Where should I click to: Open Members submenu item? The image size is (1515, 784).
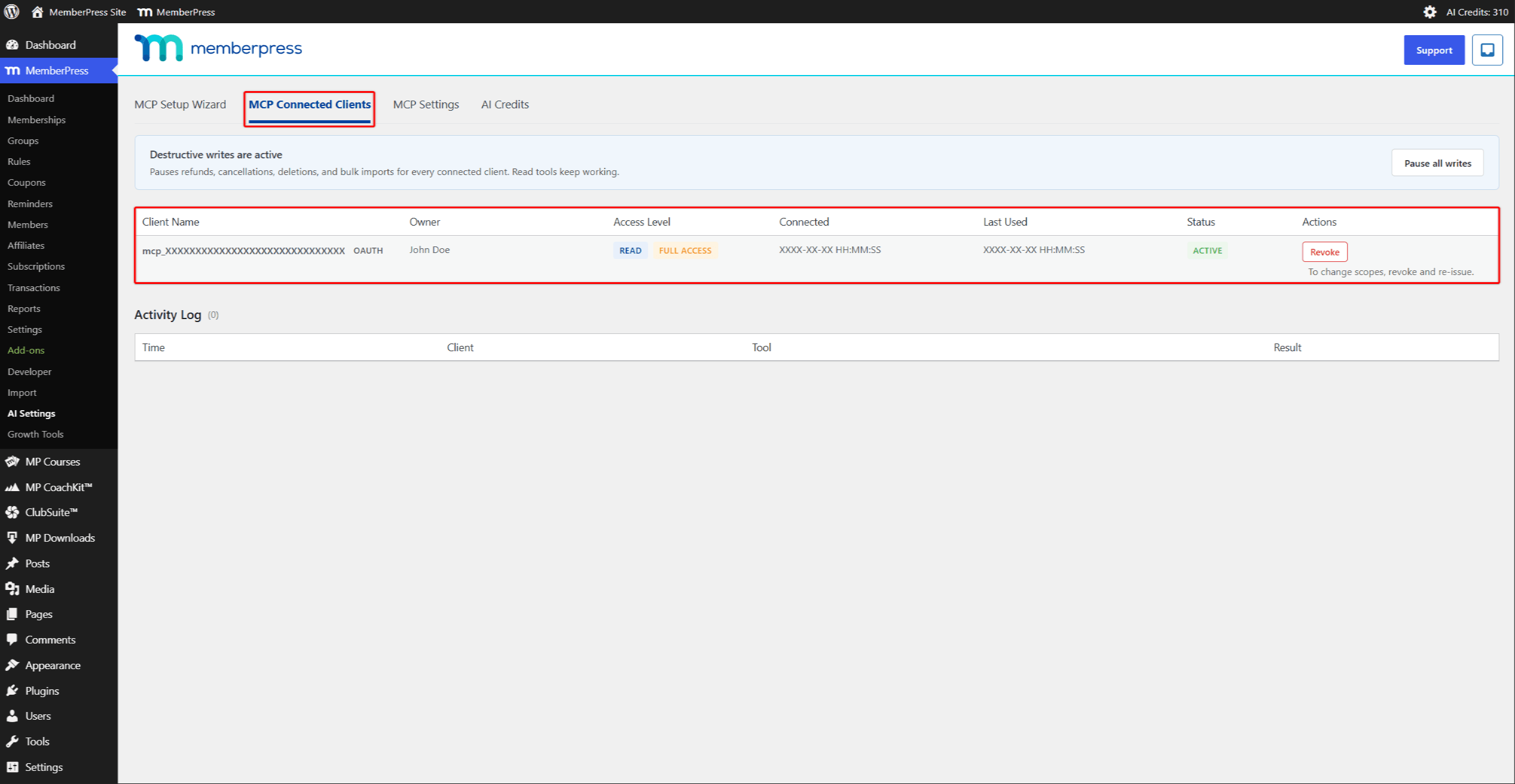point(27,224)
